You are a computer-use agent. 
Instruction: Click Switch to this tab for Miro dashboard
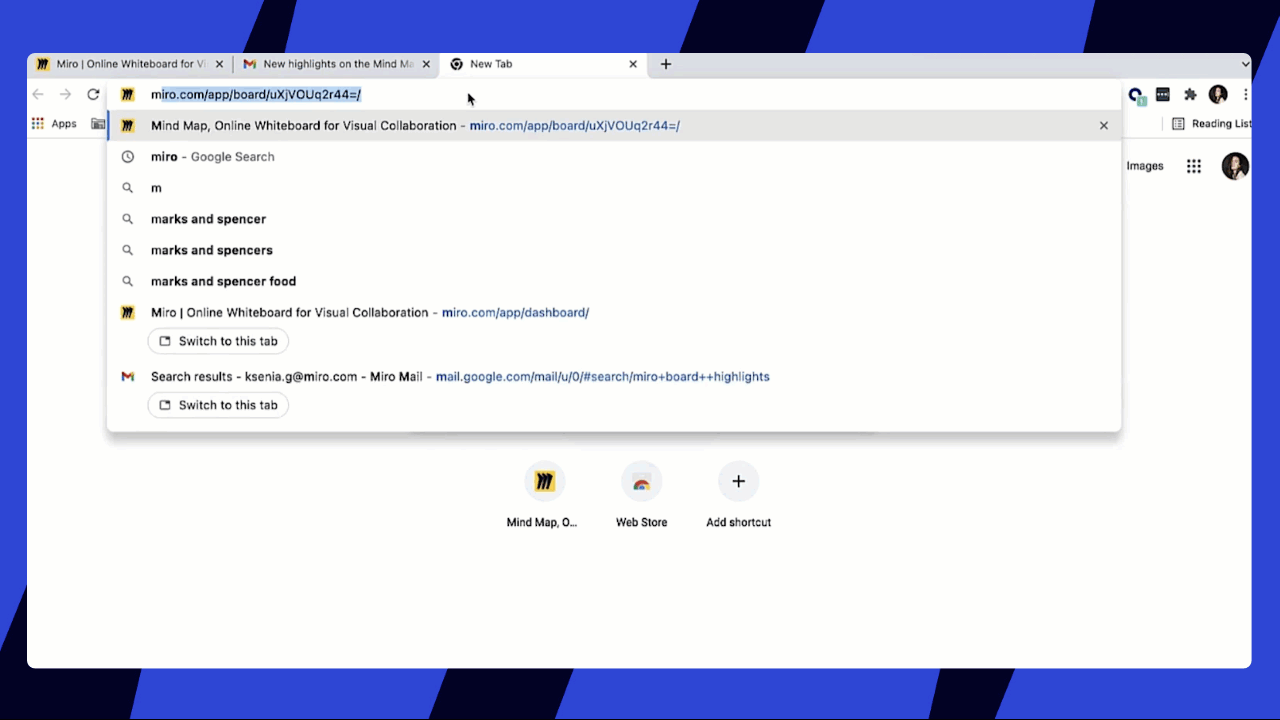218,341
